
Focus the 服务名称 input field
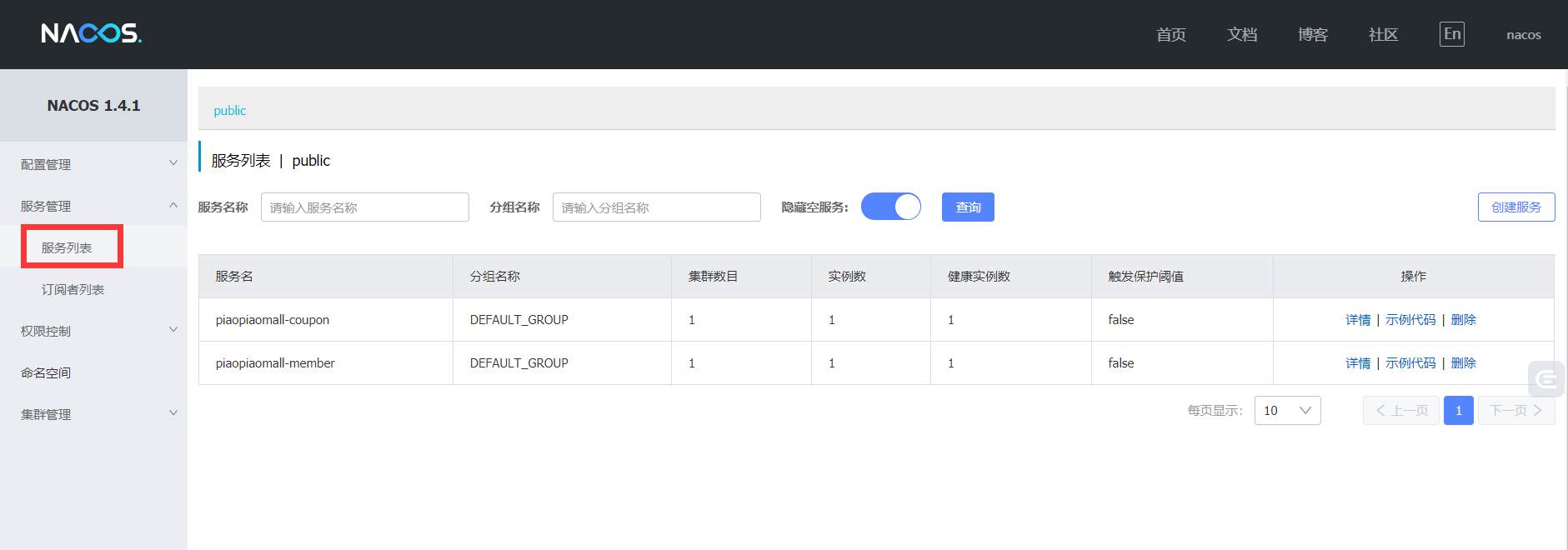(x=365, y=207)
